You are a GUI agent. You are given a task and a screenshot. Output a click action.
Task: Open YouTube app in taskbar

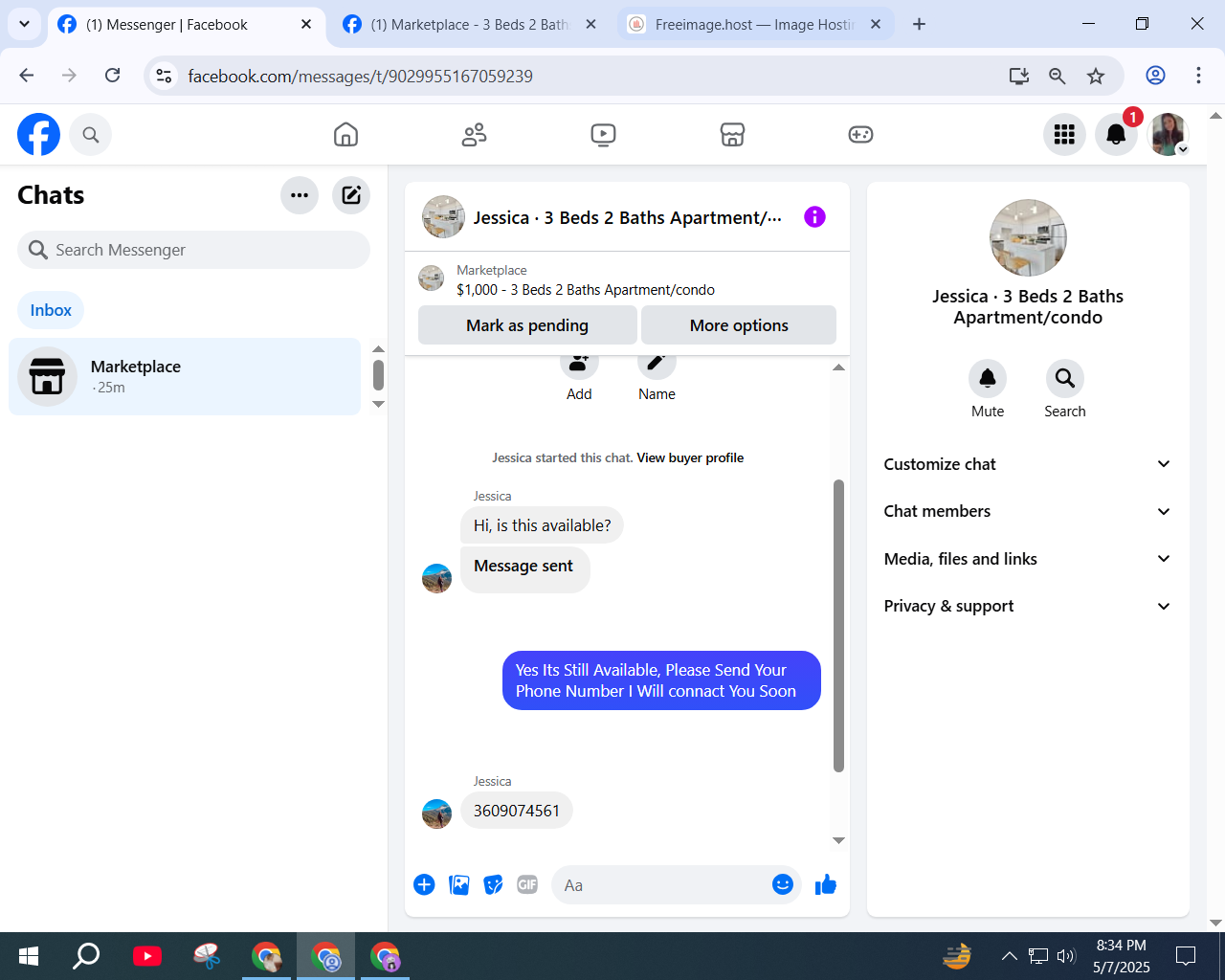click(147, 956)
